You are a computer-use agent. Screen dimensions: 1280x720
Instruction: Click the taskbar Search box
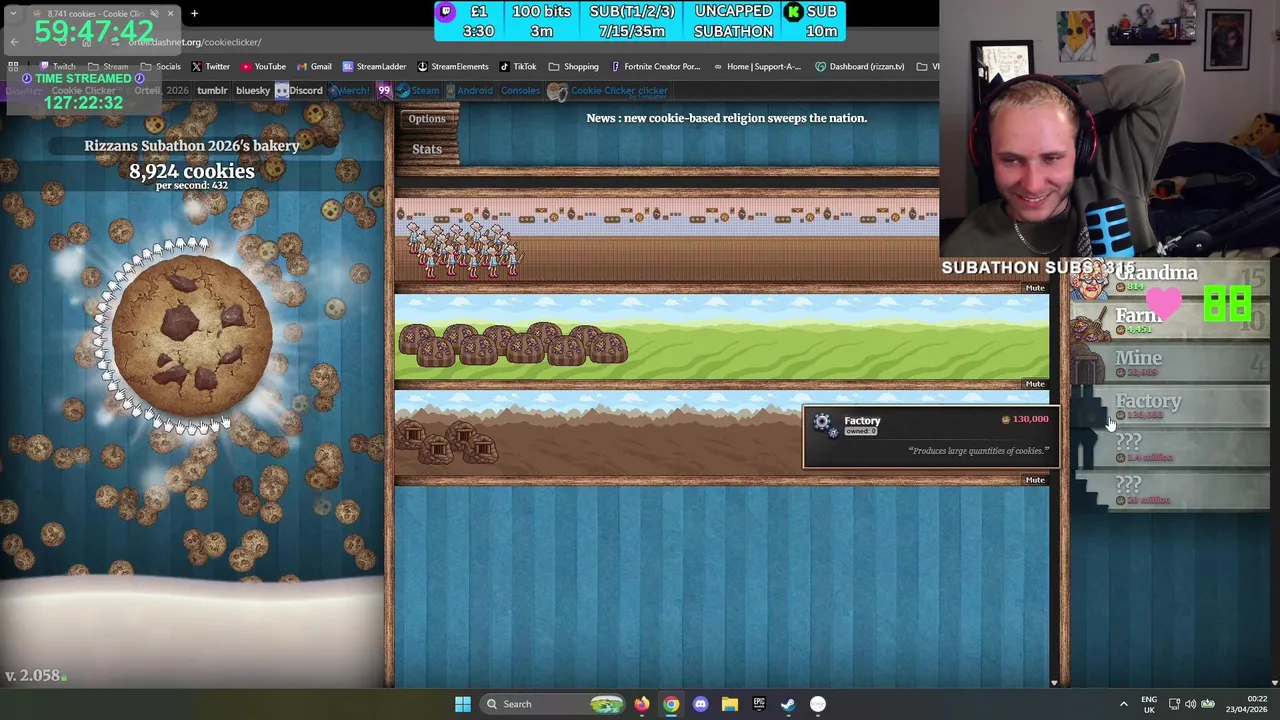(554, 704)
